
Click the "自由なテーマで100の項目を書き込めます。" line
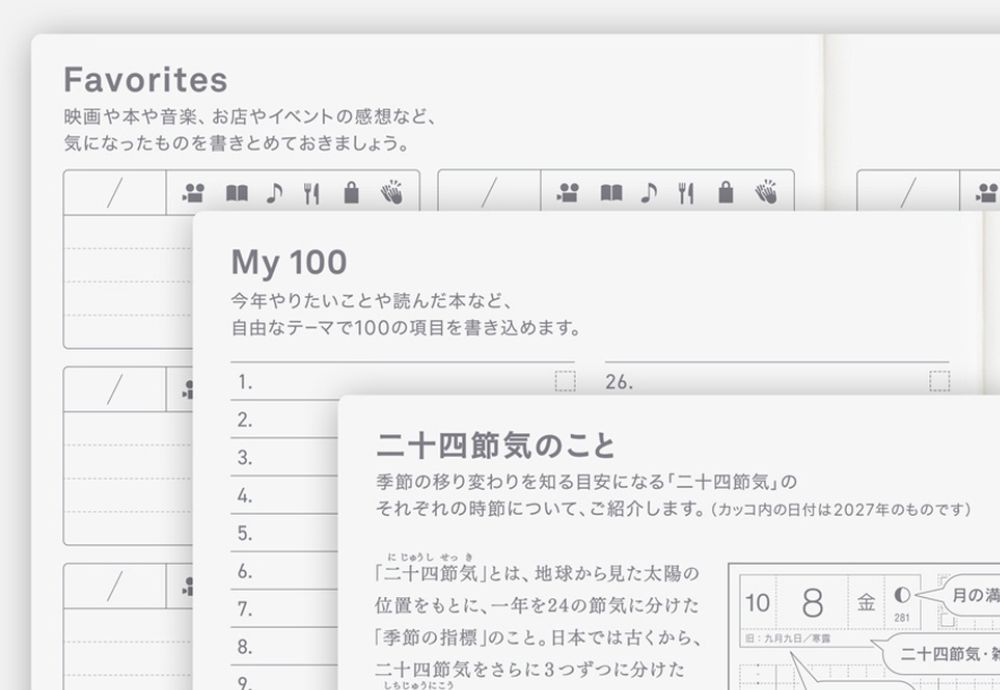pyautogui.click(x=406, y=328)
